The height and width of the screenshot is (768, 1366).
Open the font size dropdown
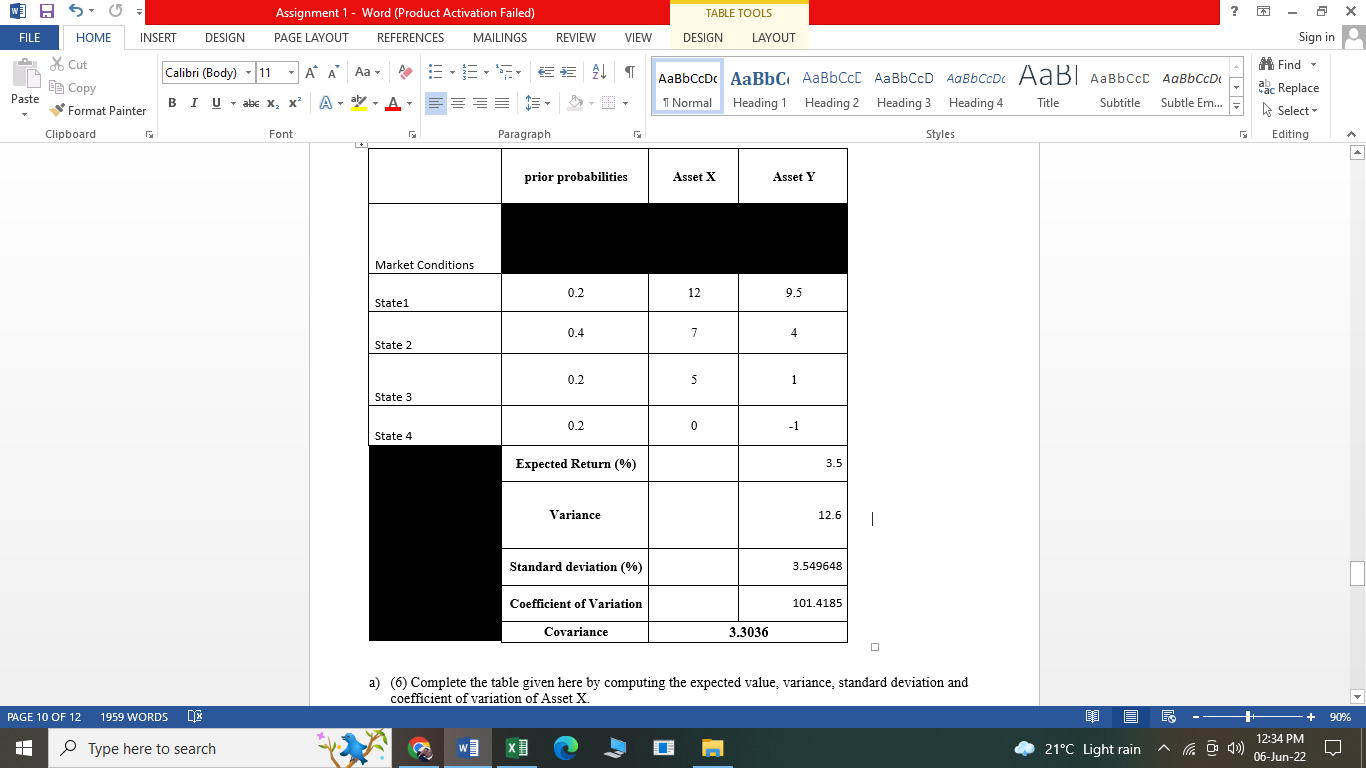point(291,72)
